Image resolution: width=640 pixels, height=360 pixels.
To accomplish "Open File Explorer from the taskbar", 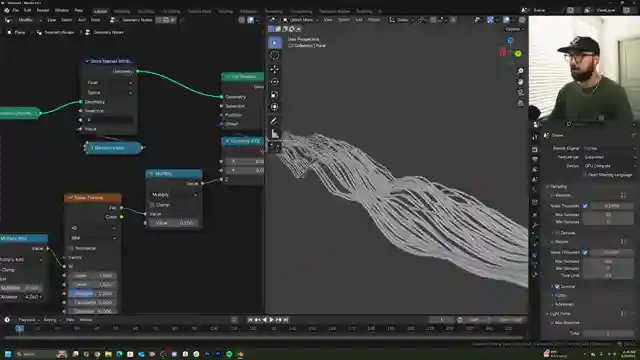I will (108, 354).
